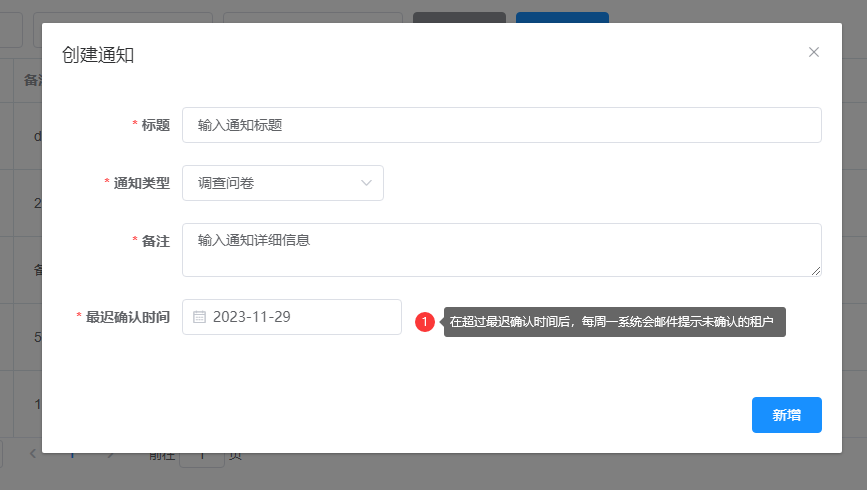Click the 创建通知 dialog title
Image resolution: width=867 pixels, height=490 pixels.
[98, 55]
